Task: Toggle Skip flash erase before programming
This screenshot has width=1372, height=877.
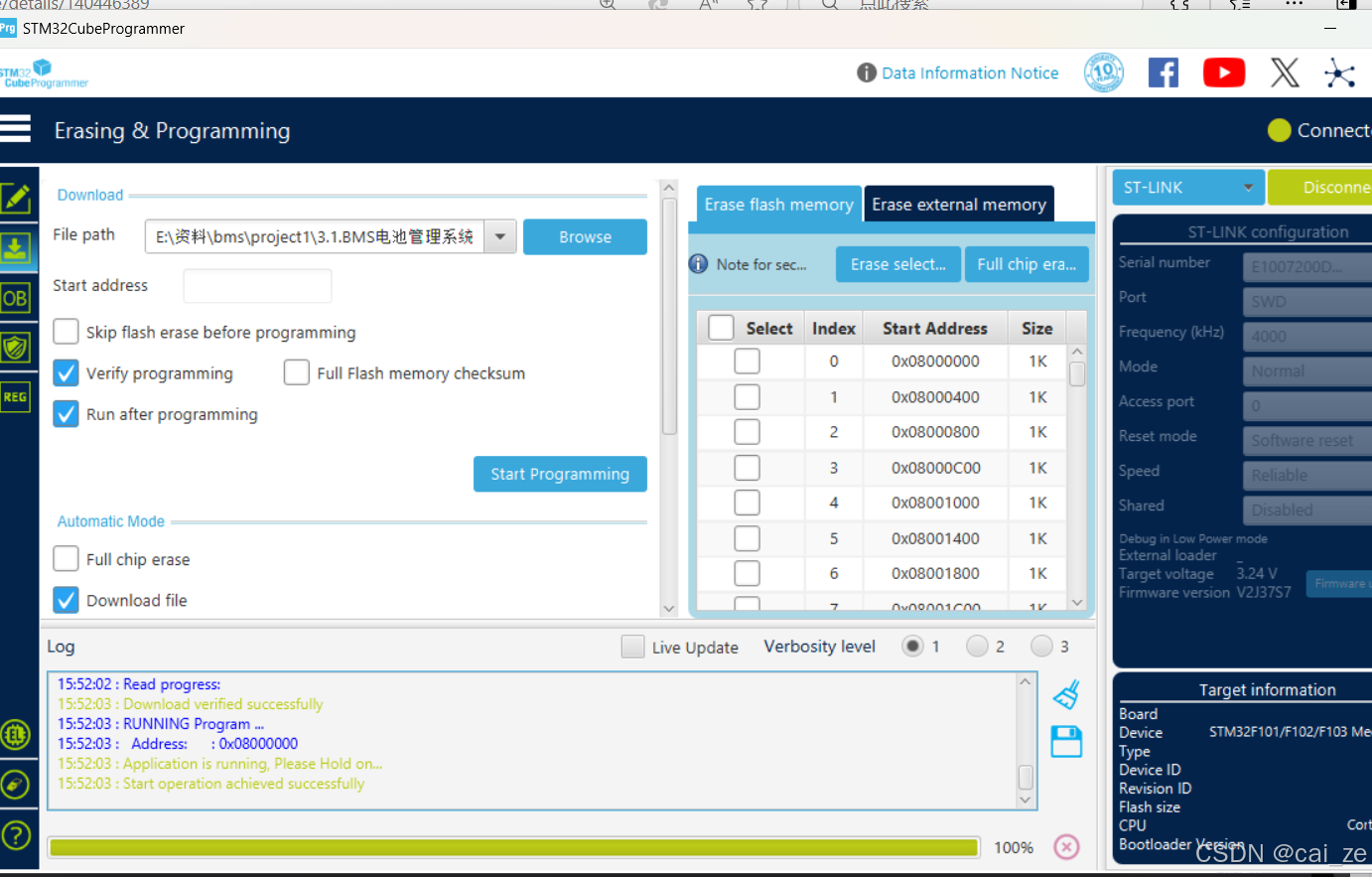Action: (66, 332)
